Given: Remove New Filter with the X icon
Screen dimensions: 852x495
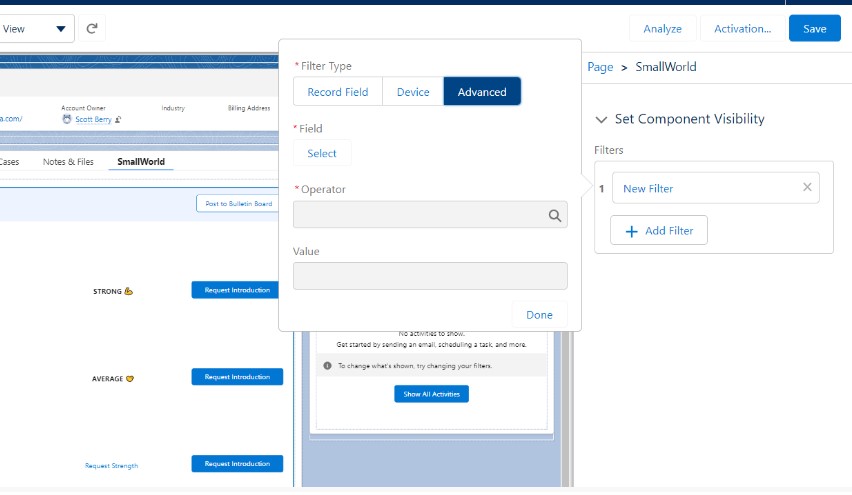Looking at the screenshot, I should pyautogui.click(x=807, y=187).
